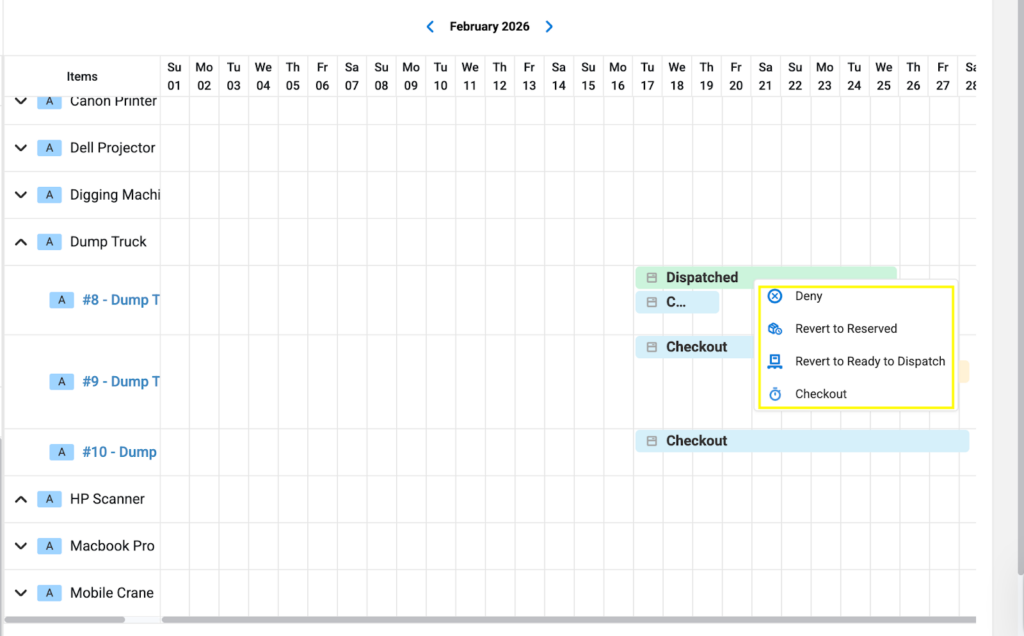The width and height of the screenshot is (1024, 636).
Task: Open the #10 Dump Truck item link
Action: [119, 452]
